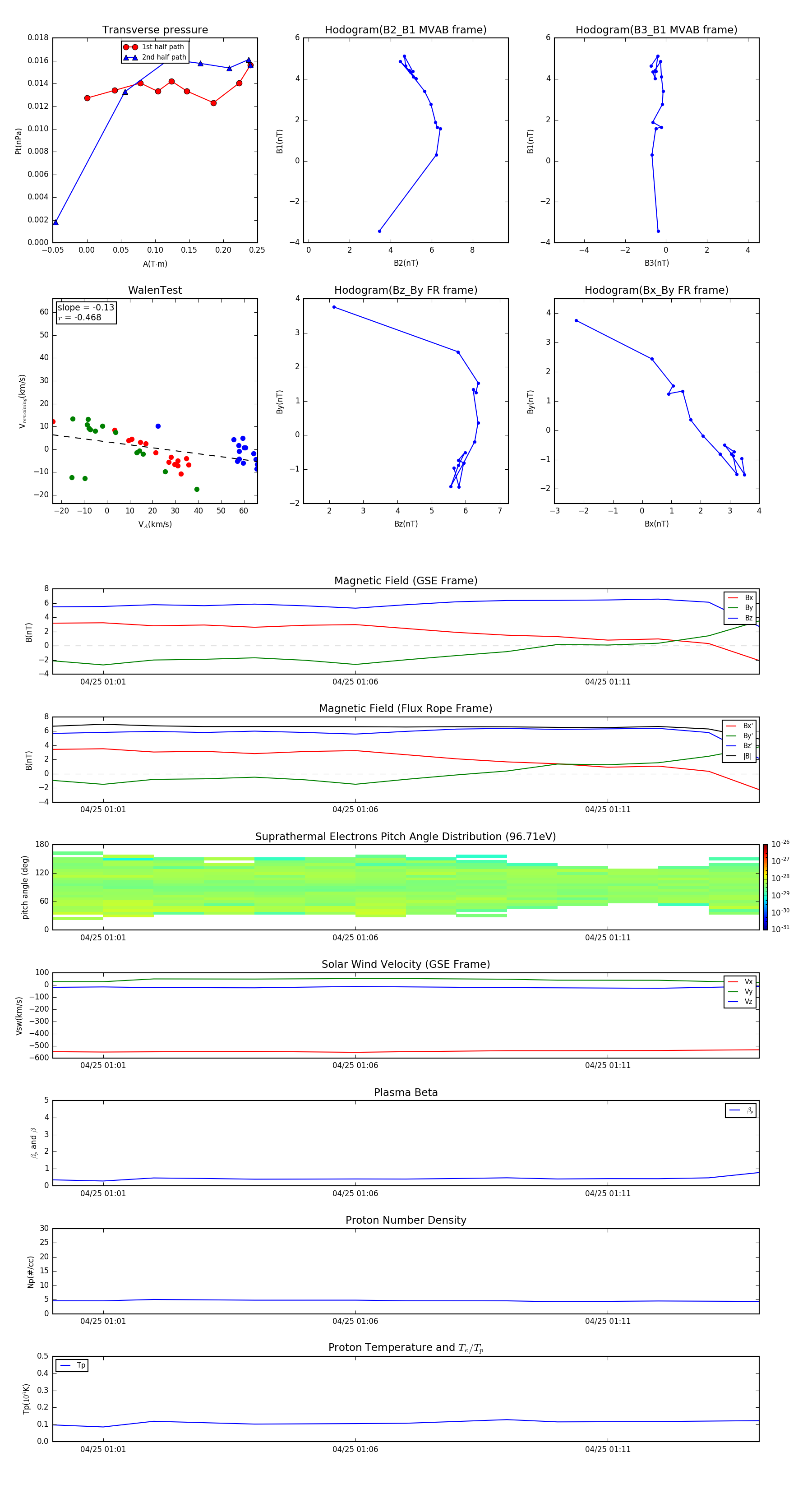Click the 'Proton Temperature and Te/Tp' title
This screenshot has height=1489, width=812.
point(406,1348)
